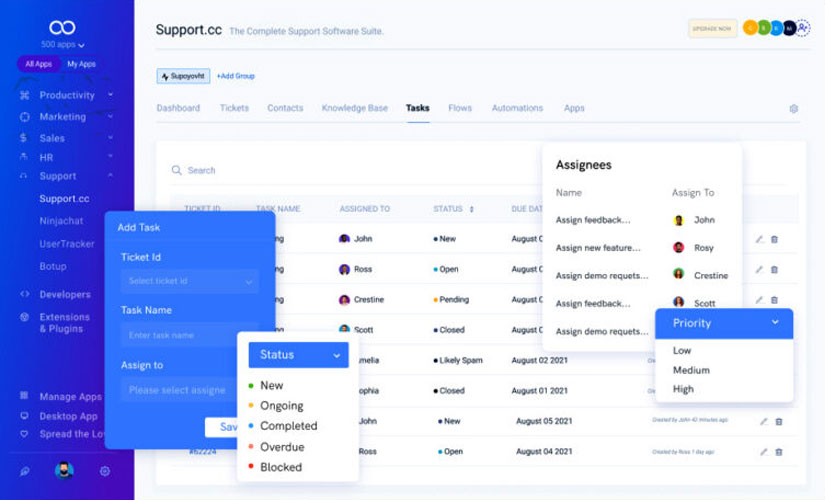Viewport: 825px width, 500px height.
Task: Switch to the Contacts tab
Action: click(285, 108)
